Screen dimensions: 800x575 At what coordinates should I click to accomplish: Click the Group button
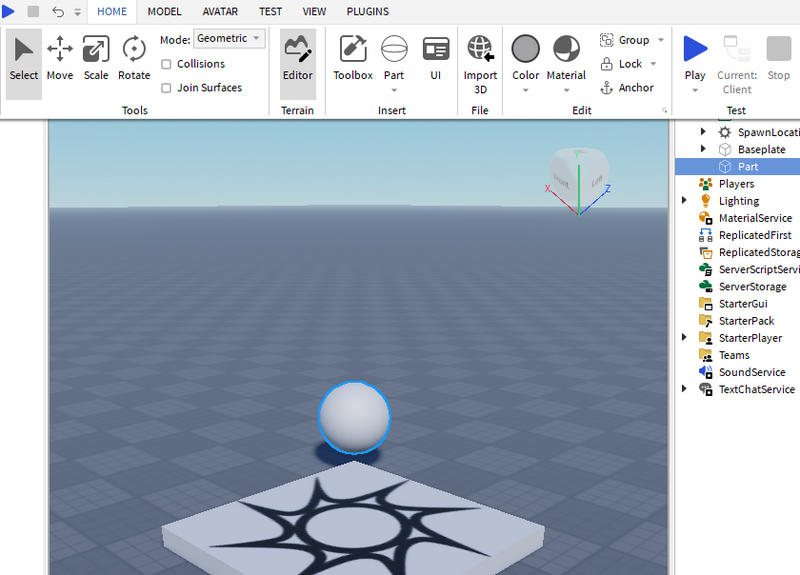[625, 40]
